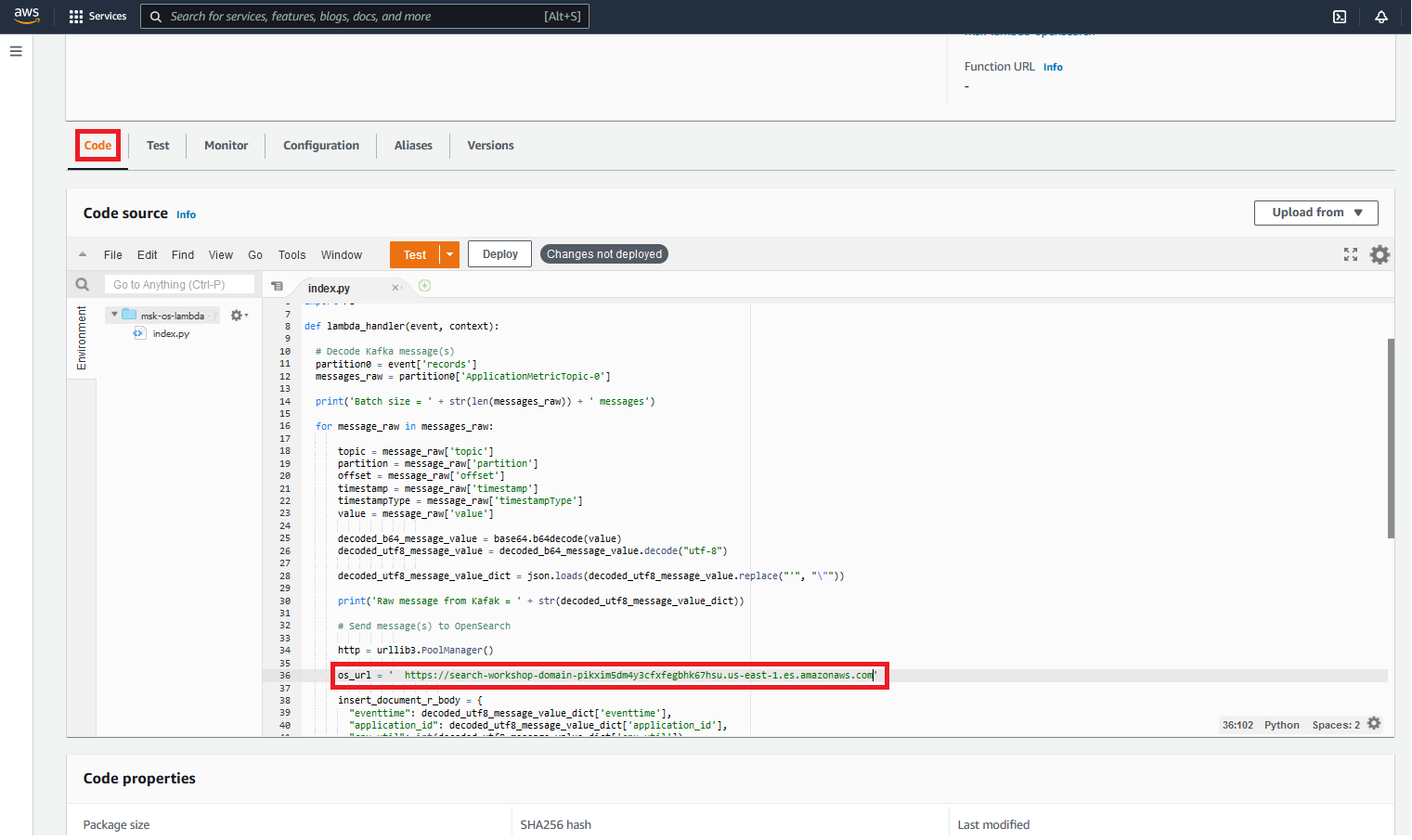Click the orange Test button
The image size is (1412, 840).
(x=415, y=254)
